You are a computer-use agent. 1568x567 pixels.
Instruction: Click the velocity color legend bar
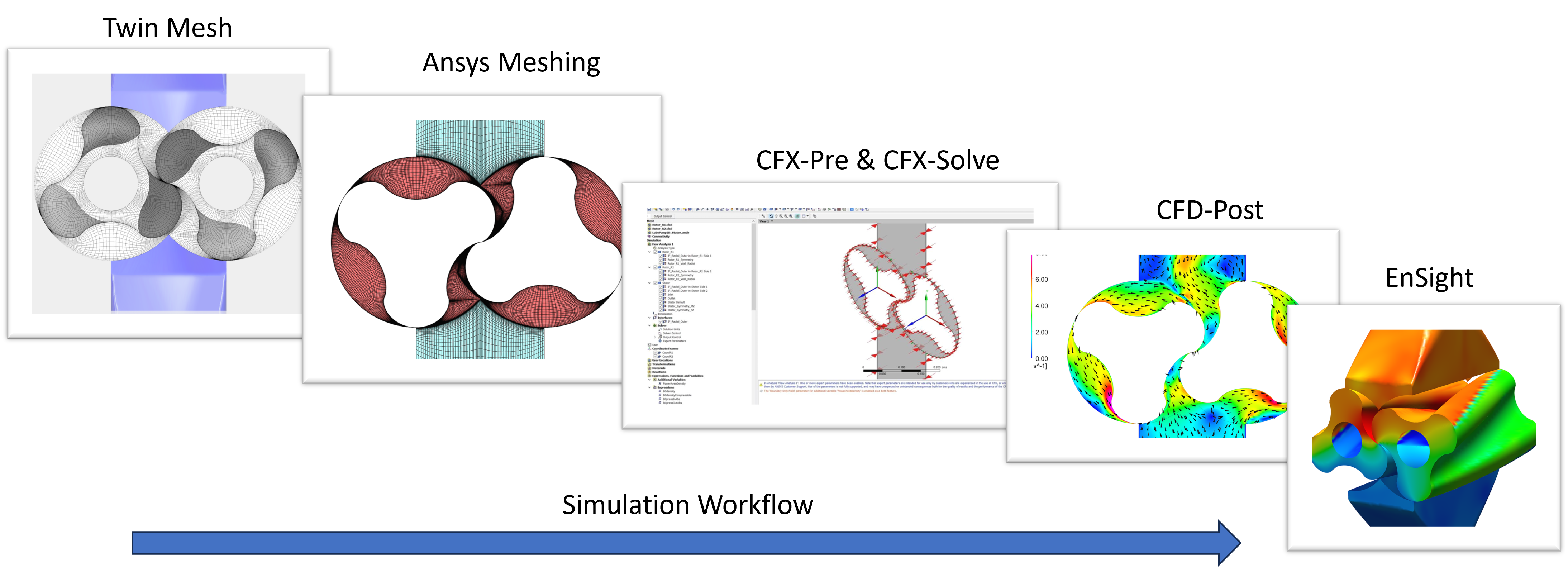click(x=1031, y=306)
